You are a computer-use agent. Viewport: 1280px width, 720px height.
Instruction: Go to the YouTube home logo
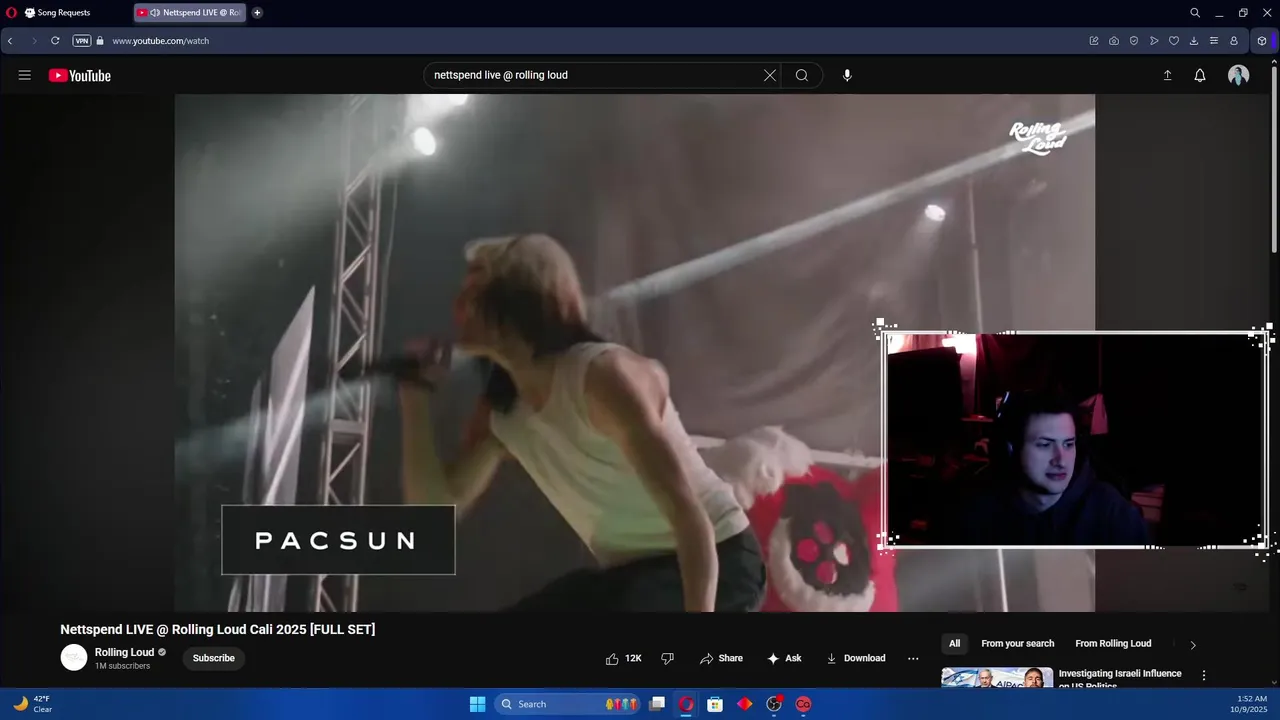click(80, 75)
